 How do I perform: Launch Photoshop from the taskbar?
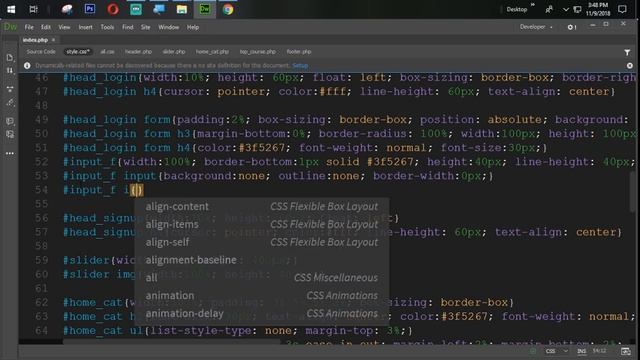(90, 9)
